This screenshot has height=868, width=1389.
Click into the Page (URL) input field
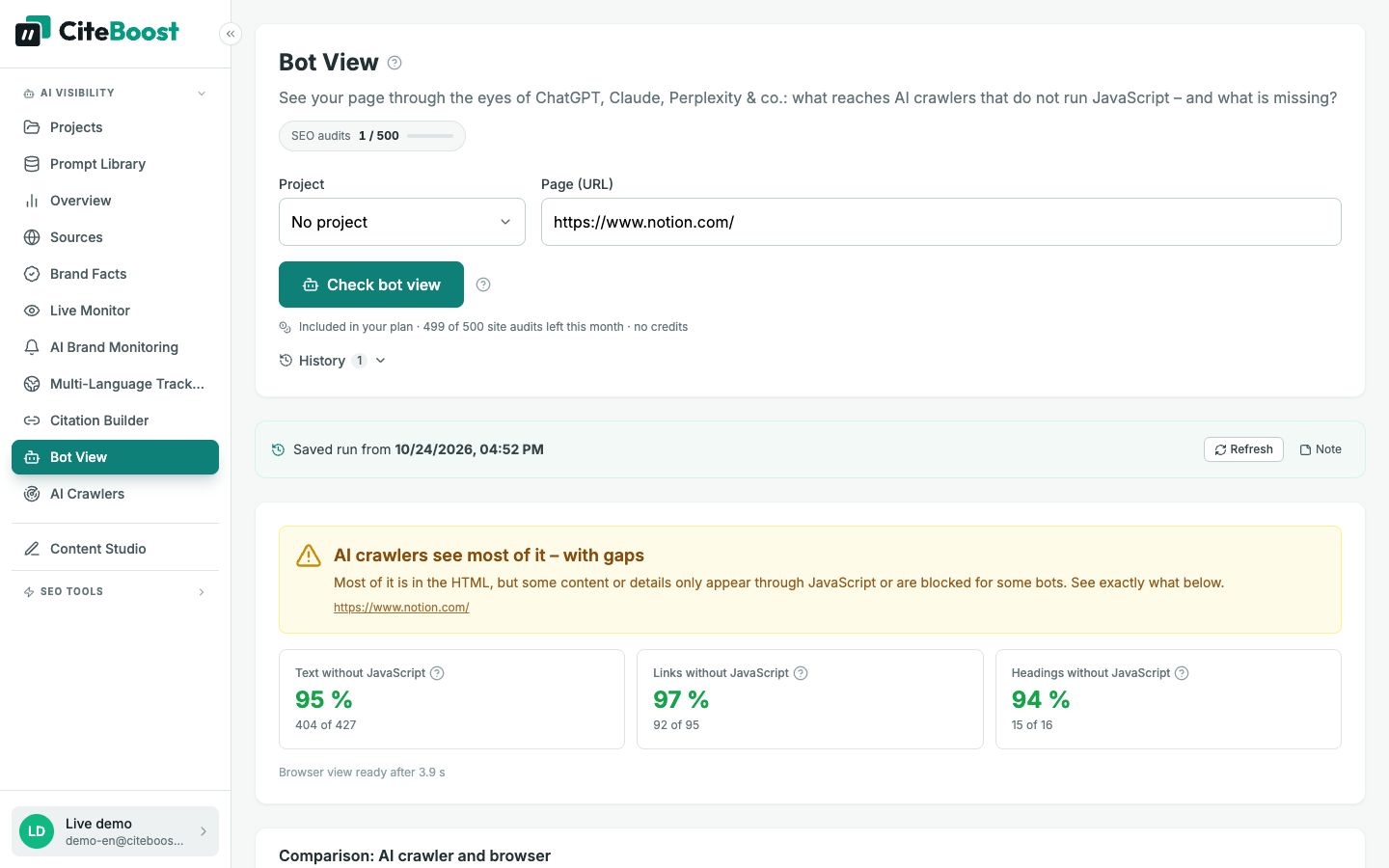941,222
